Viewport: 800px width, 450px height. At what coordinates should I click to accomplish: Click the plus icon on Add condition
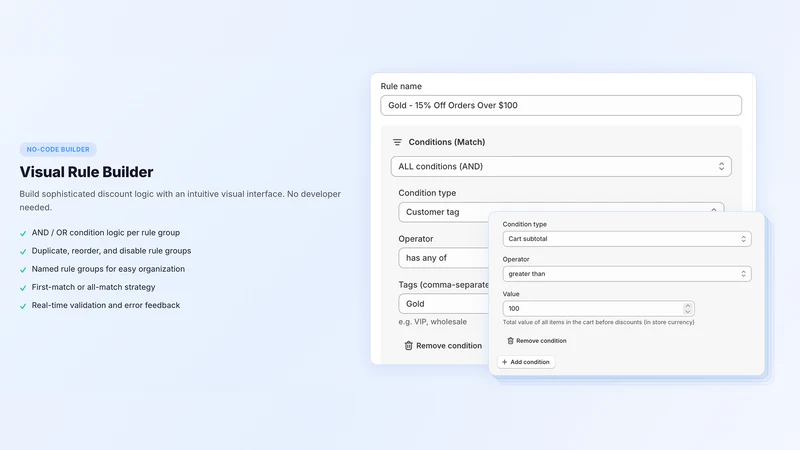point(505,362)
